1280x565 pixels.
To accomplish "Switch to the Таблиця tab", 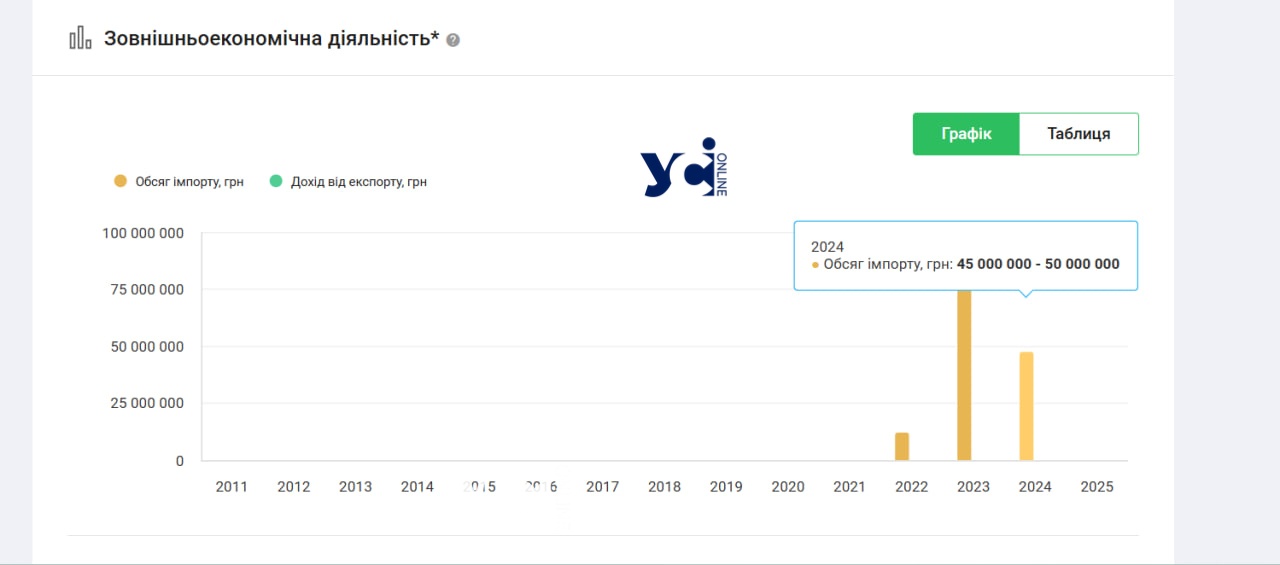I will pyautogui.click(x=1078, y=134).
